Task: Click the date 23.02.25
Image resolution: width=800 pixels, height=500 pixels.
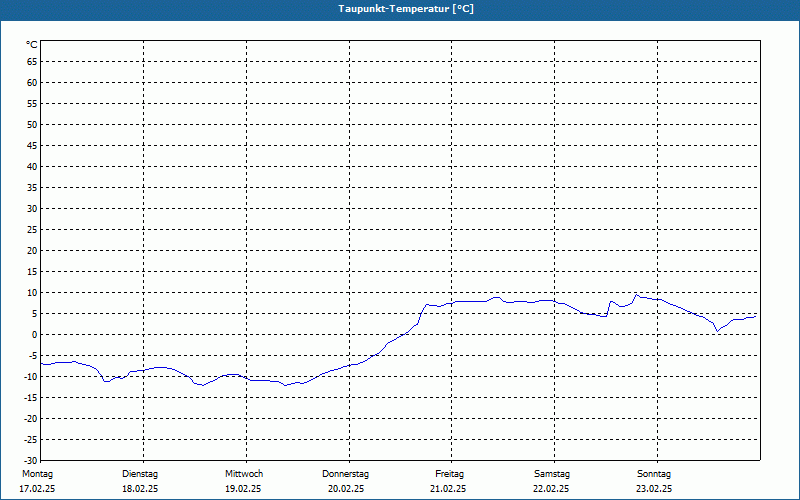Action: (x=654, y=489)
